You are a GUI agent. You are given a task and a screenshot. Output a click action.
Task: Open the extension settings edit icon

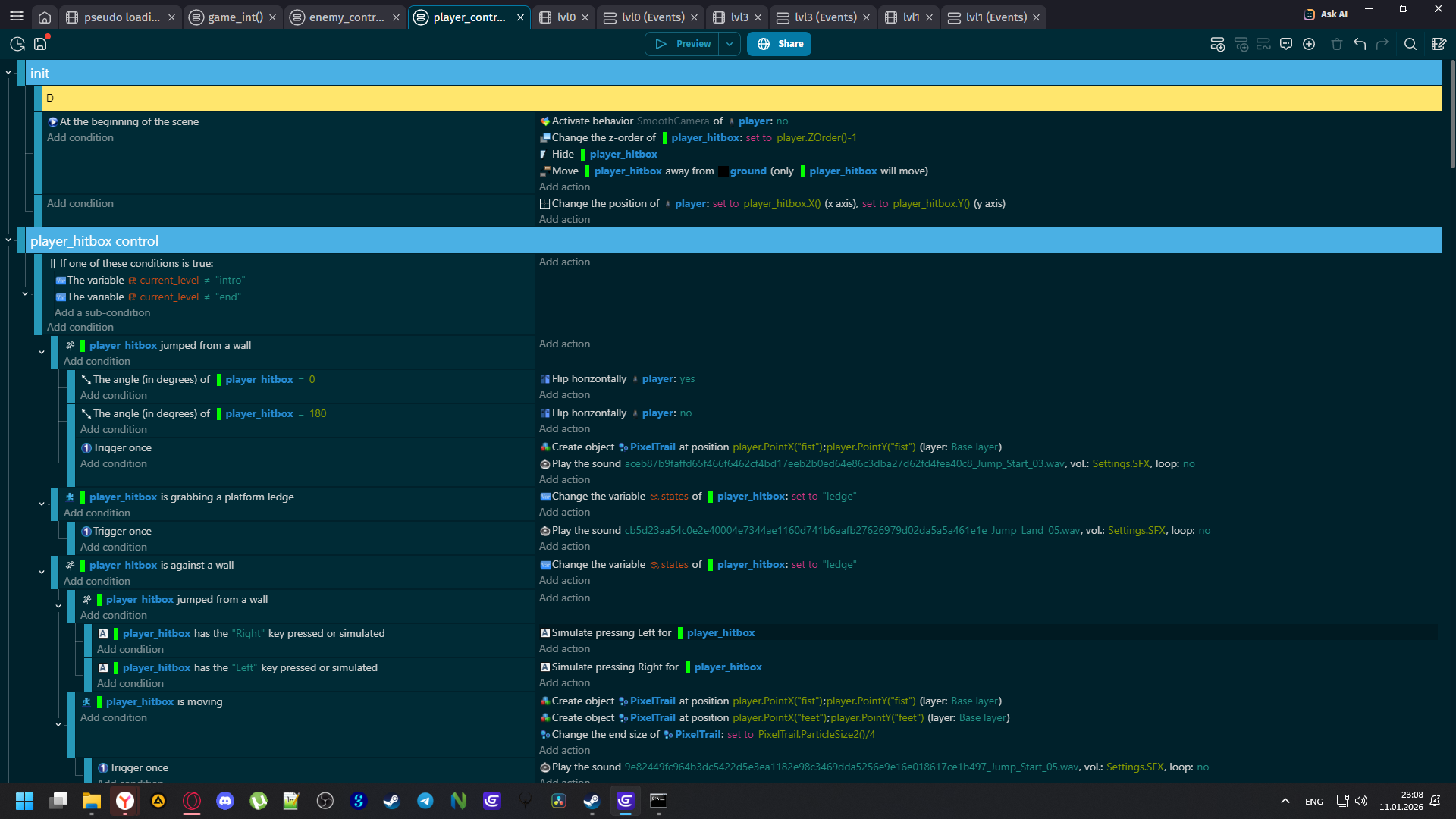(x=1439, y=44)
